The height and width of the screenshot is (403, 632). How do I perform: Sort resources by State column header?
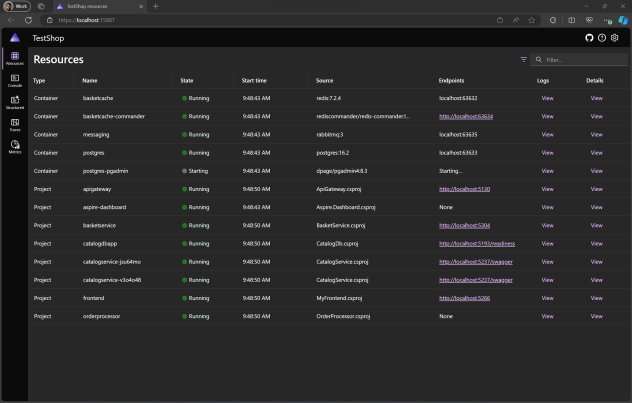pyautogui.click(x=187, y=80)
